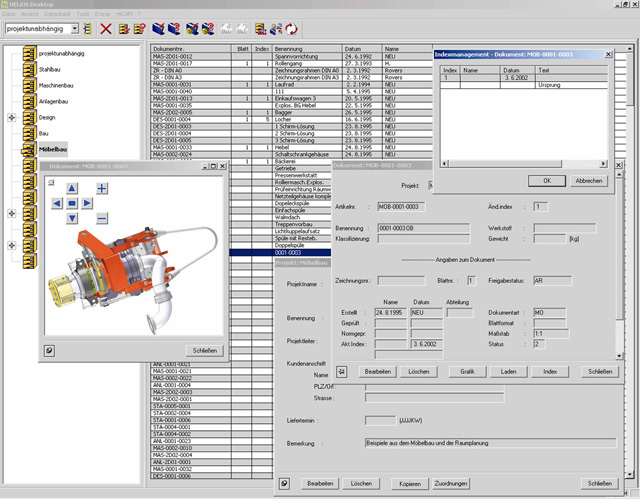
Task: Select Maschinenbau in the project tree
Action: pyautogui.click(x=55, y=86)
